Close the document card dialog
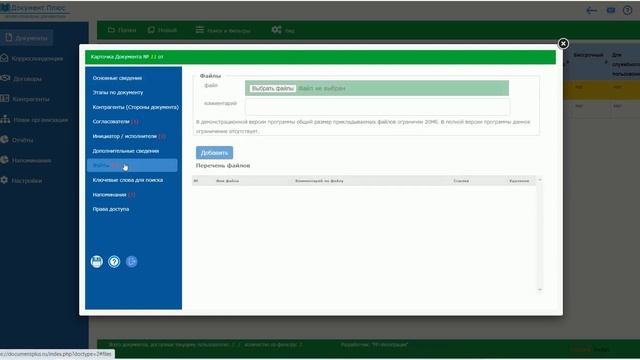Image resolution: width=640 pixels, height=360 pixels. click(x=563, y=44)
